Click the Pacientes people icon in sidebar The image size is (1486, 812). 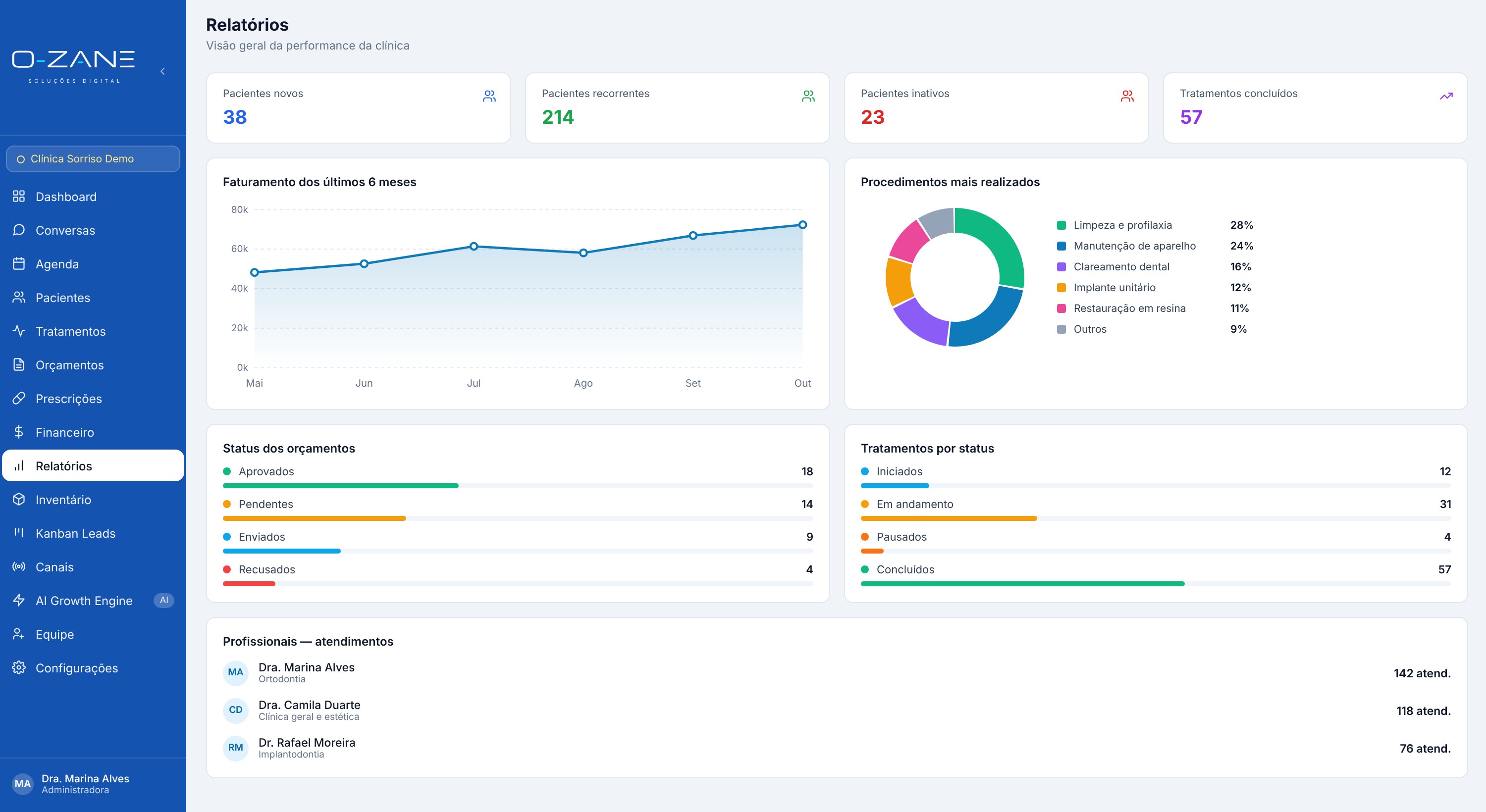(x=19, y=298)
